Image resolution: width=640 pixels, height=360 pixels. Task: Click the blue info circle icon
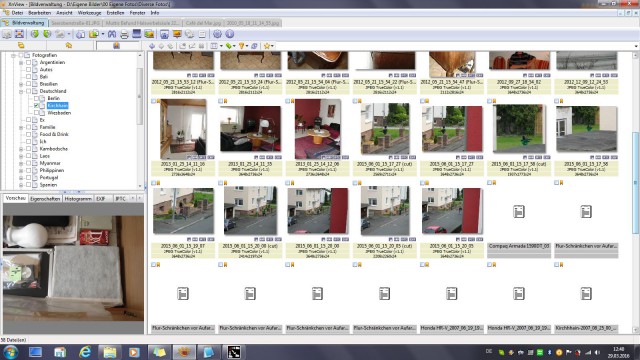pos(230,34)
